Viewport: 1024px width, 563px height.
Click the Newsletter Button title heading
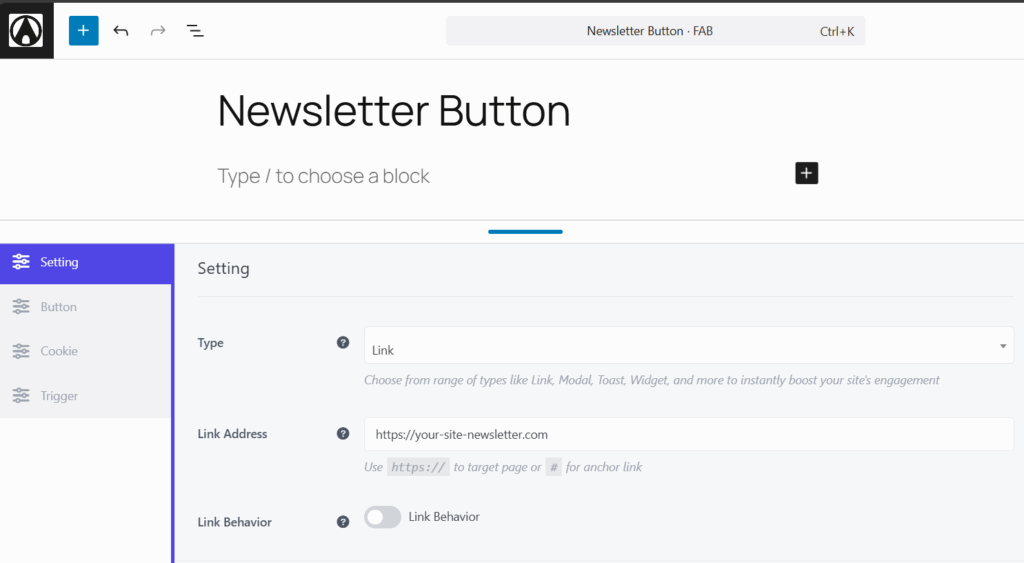(394, 110)
